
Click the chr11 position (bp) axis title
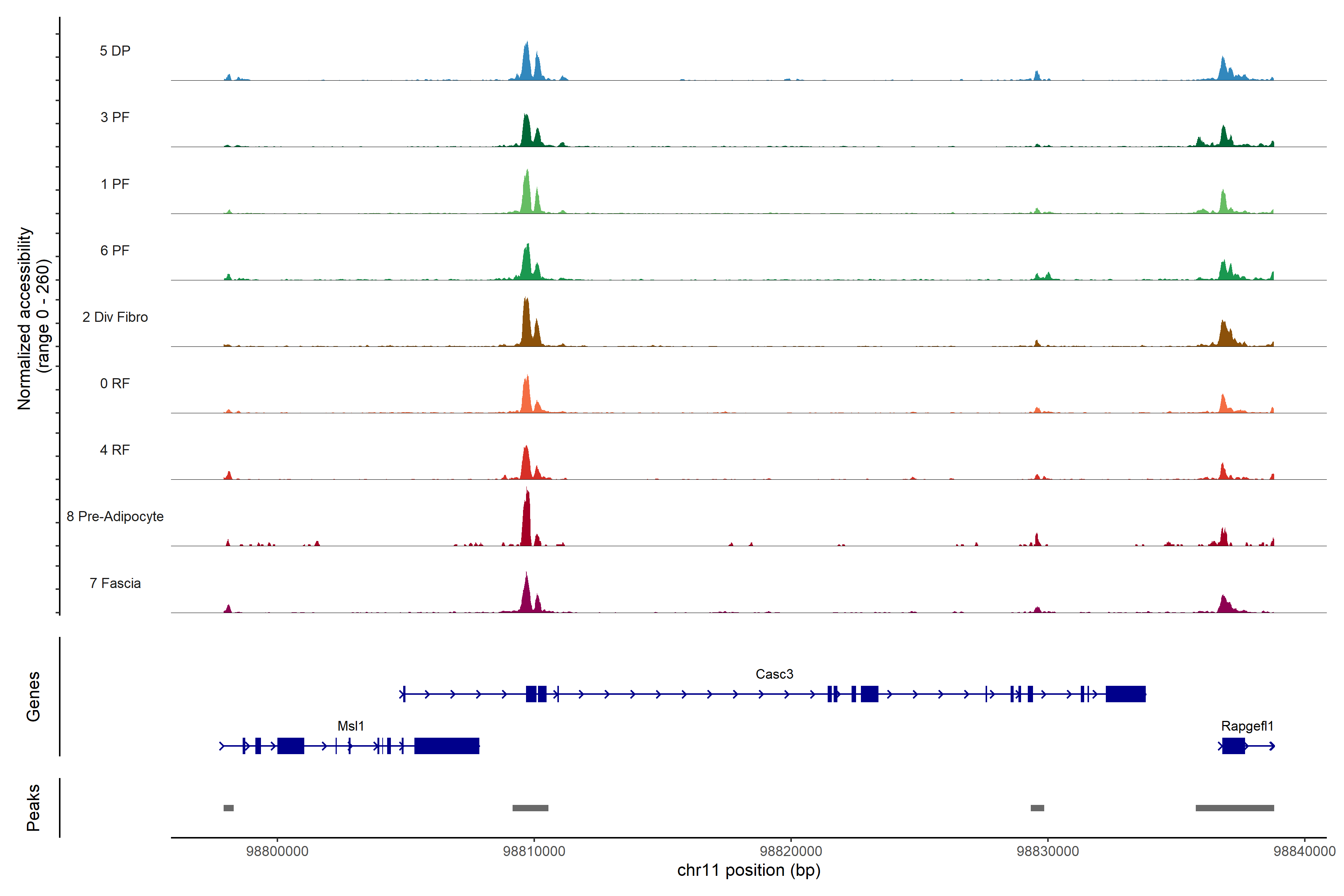(749, 871)
